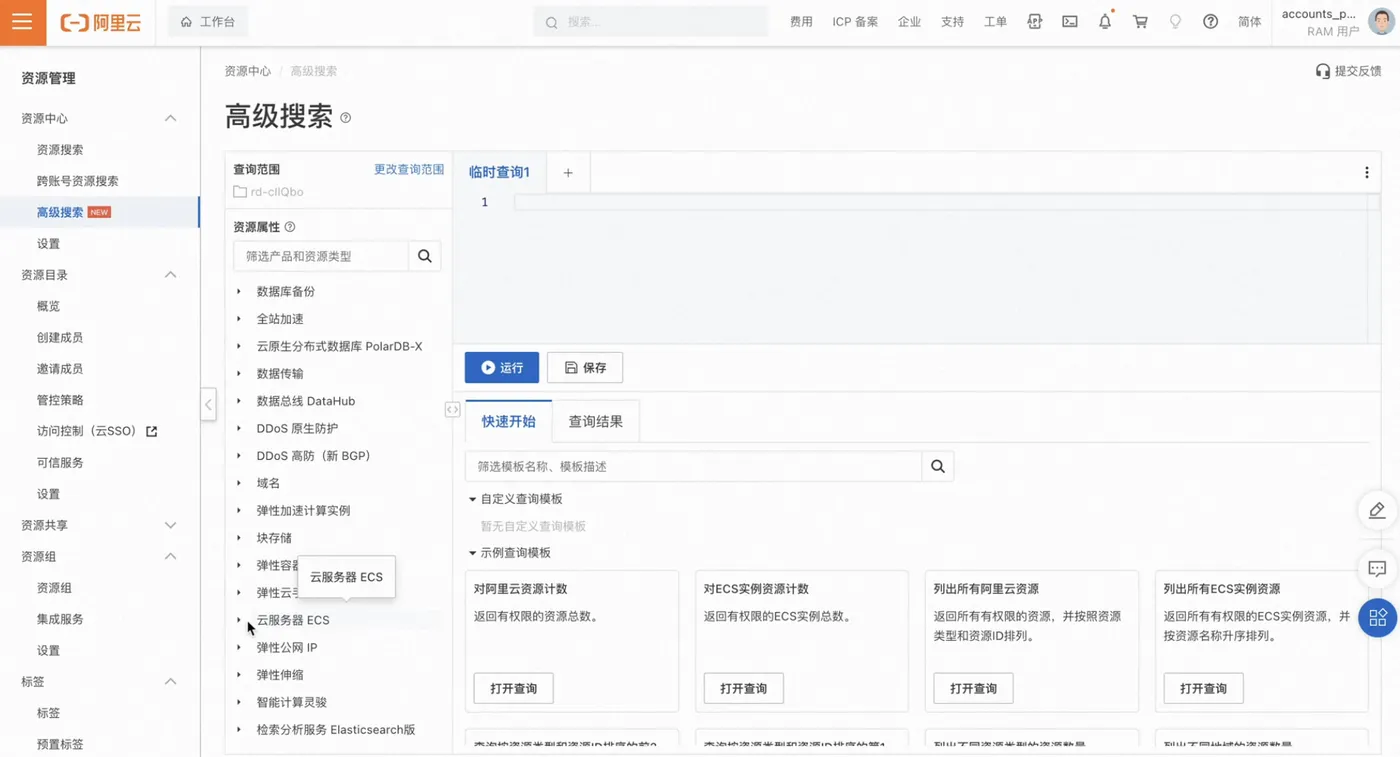
Task: Click the 更改查询范围 link
Action: point(409,169)
